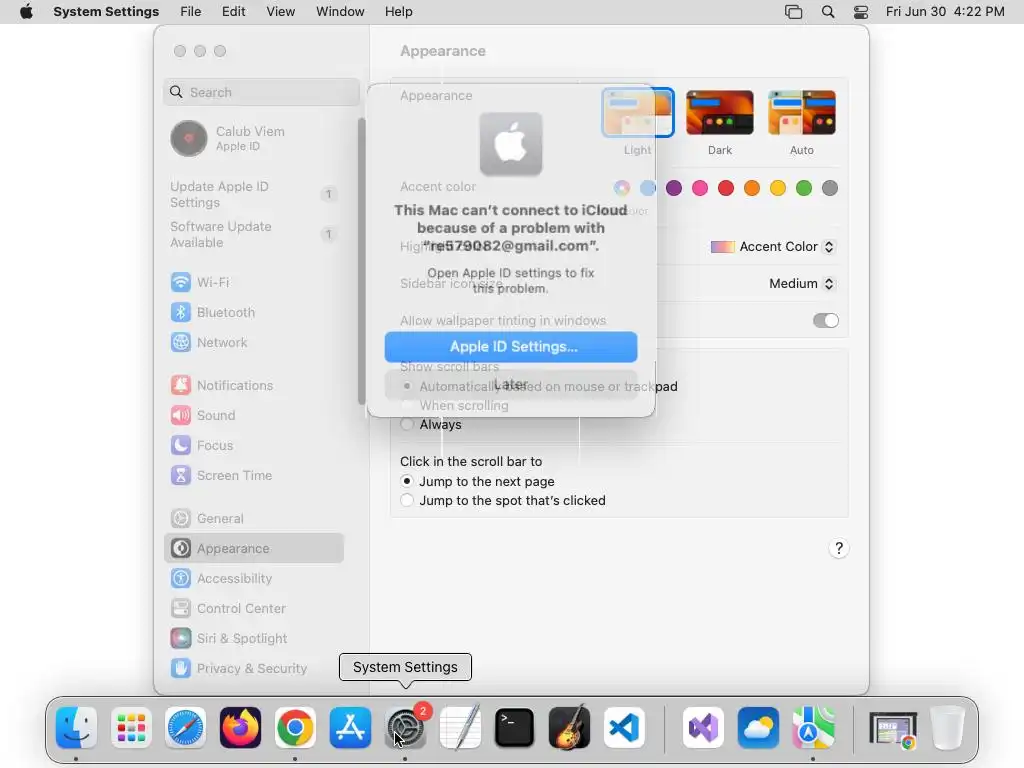Launch GarageBand from the Dock

coord(569,728)
